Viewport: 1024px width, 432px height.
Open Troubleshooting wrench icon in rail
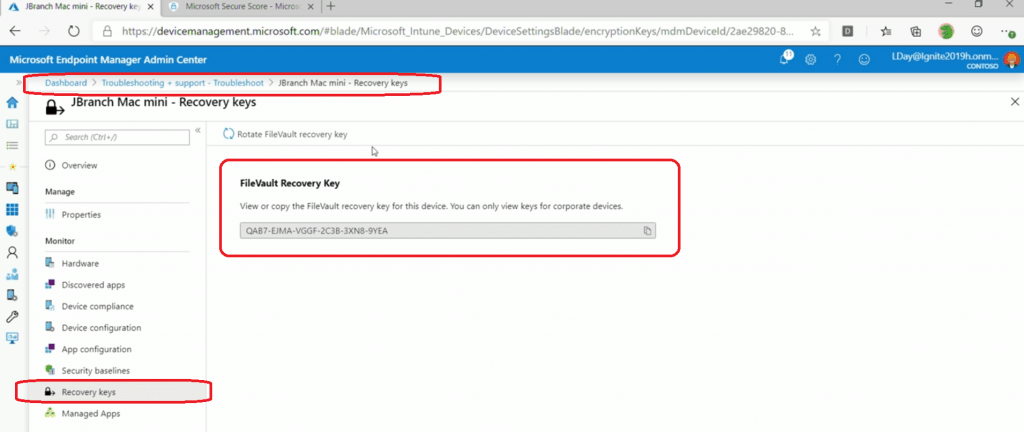coord(12,316)
